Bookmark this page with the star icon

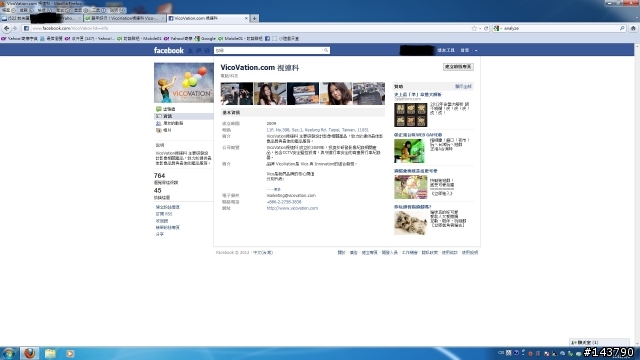tap(474, 28)
